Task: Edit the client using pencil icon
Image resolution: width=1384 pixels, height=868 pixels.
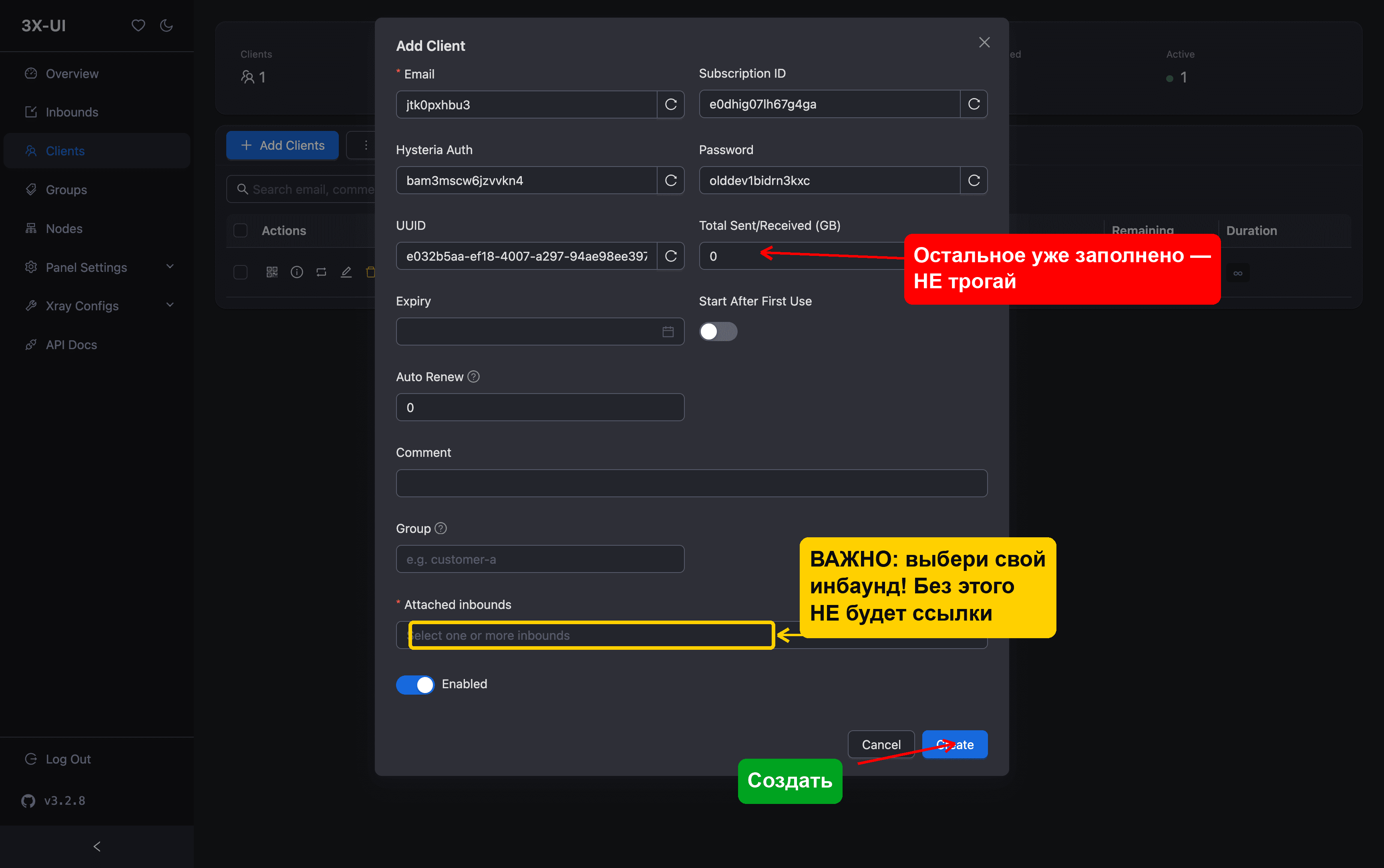Action: [346, 272]
